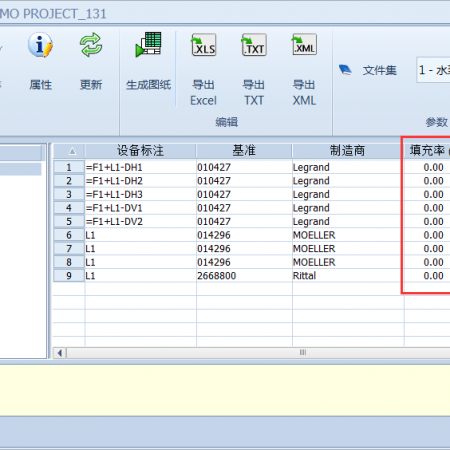Select row header 9

coord(69,276)
